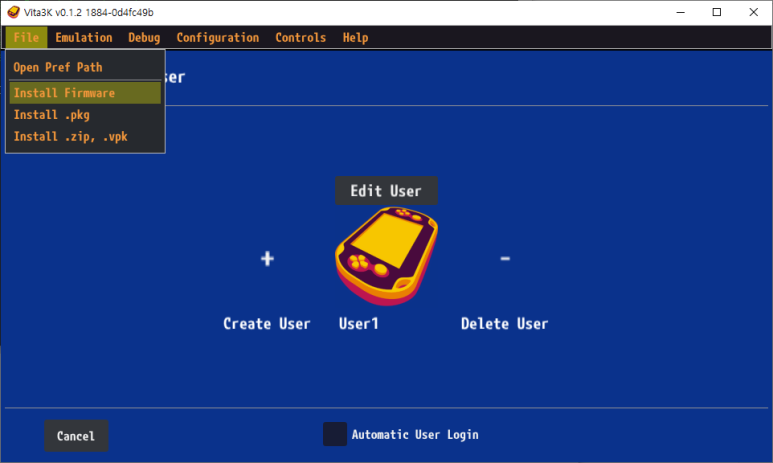The width and height of the screenshot is (773, 463).
Task: Open the Help menu
Action: (355, 37)
